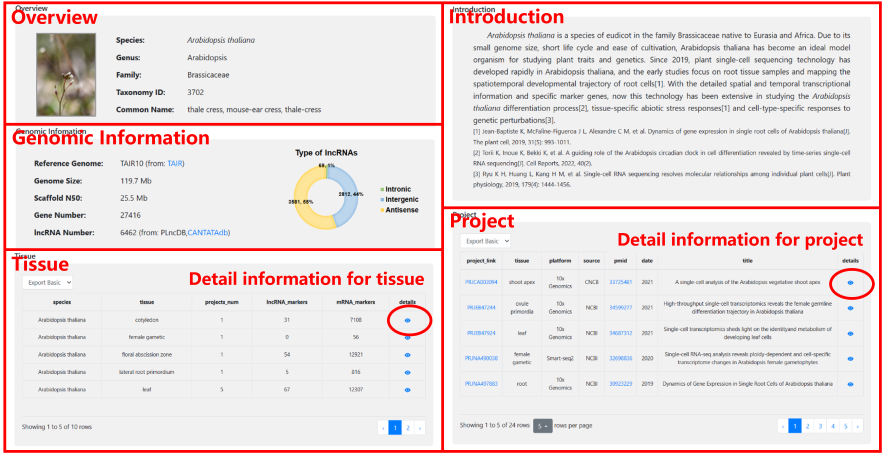Open details for the ovule primordia project

850,308
